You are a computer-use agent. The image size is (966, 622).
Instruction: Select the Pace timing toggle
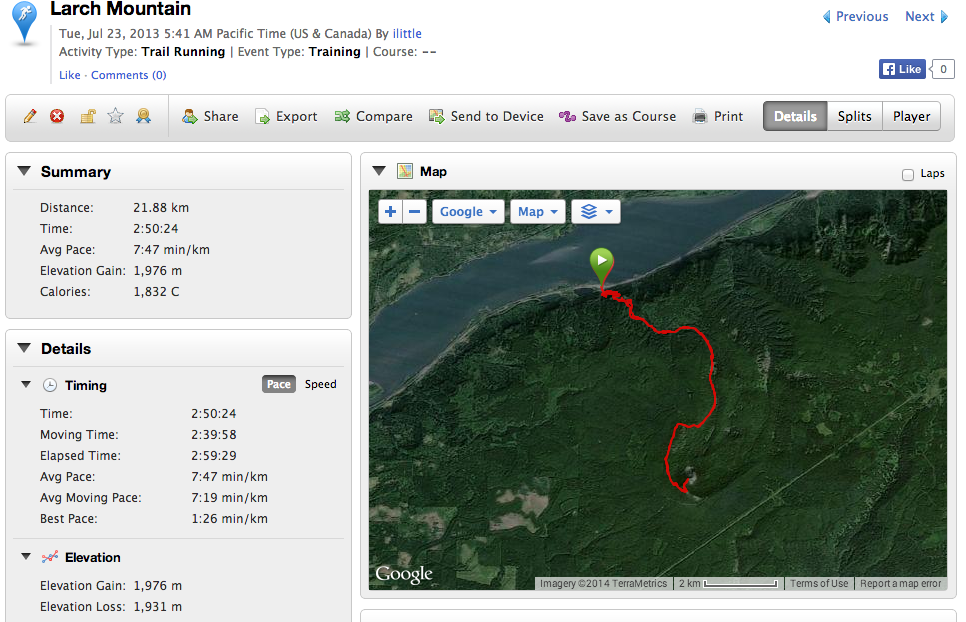click(x=279, y=384)
